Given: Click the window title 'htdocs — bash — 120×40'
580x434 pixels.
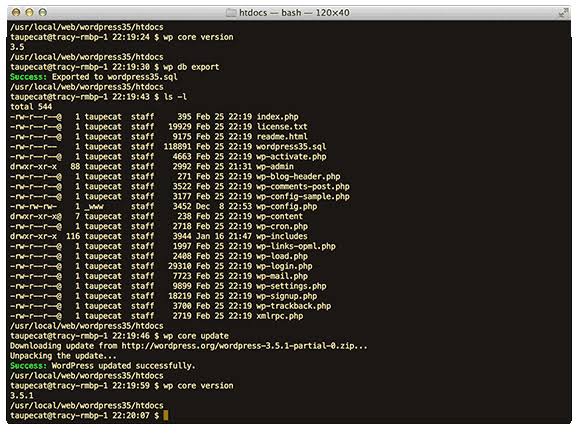Looking at the screenshot, I should (294, 13).
